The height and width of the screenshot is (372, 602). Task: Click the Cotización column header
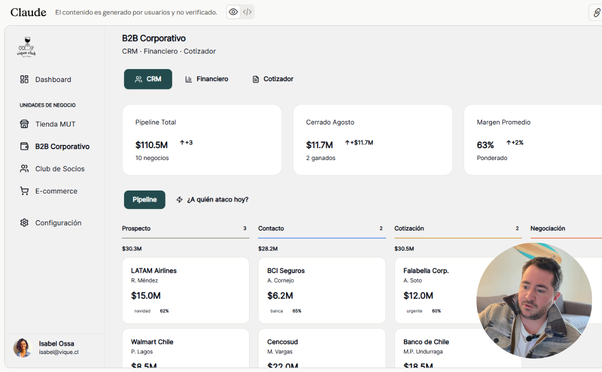click(x=409, y=228)
